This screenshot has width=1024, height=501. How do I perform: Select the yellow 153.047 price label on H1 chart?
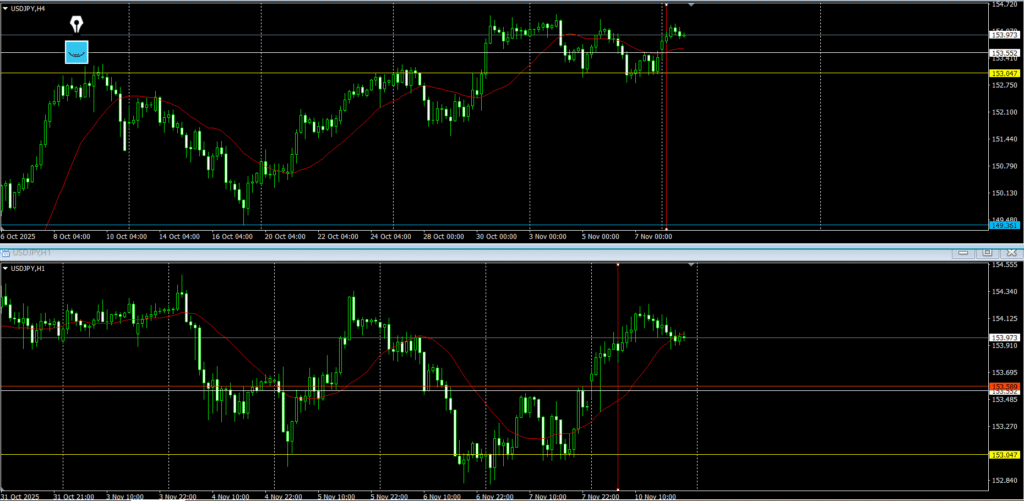coord(1003,455)
